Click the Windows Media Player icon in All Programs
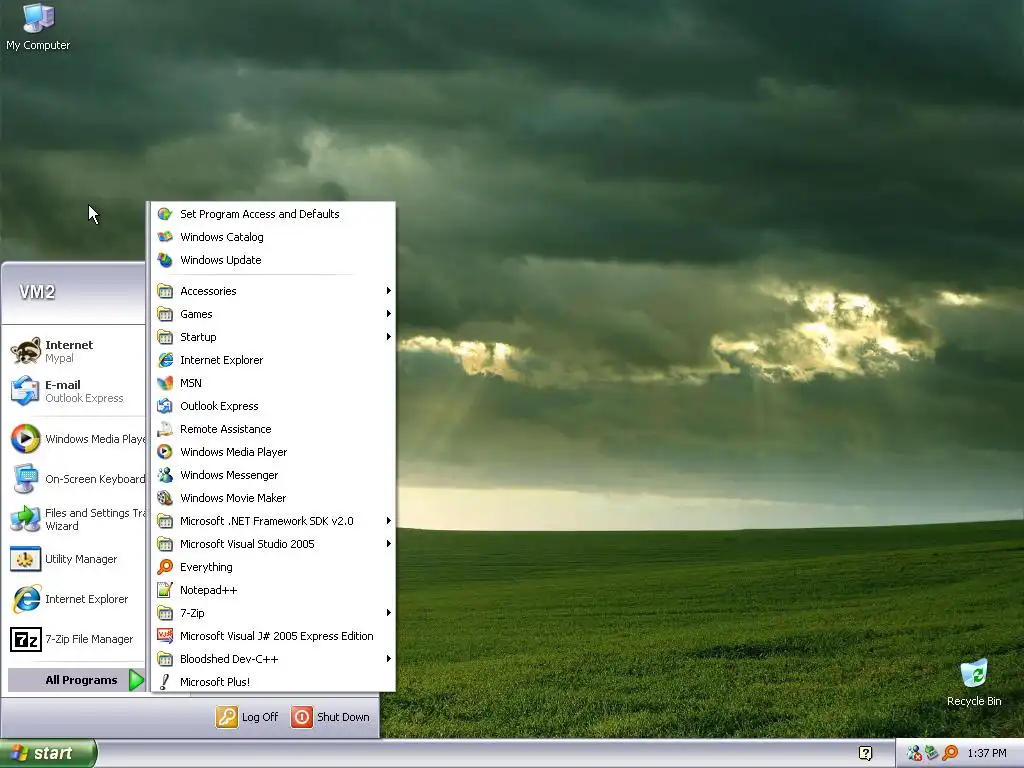The width and height of the screenshot is (1024, 768). (x=165, y=452)
